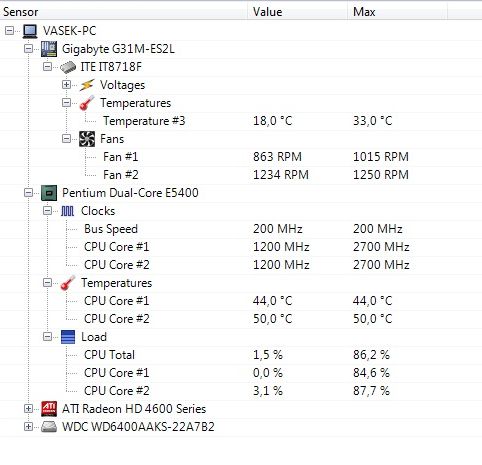
Task: Click the Max column header
Action: [397, 12]
